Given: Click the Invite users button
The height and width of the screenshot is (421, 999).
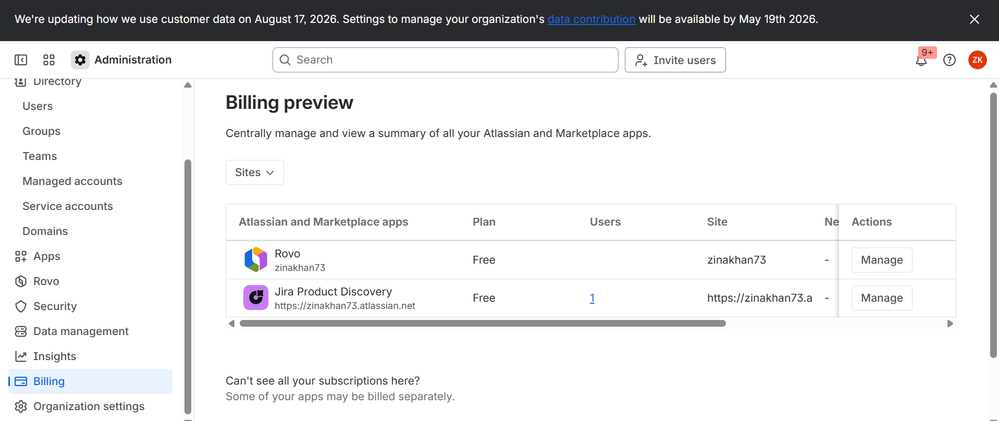Looking at the screenshot, I should tap(675, 60).
